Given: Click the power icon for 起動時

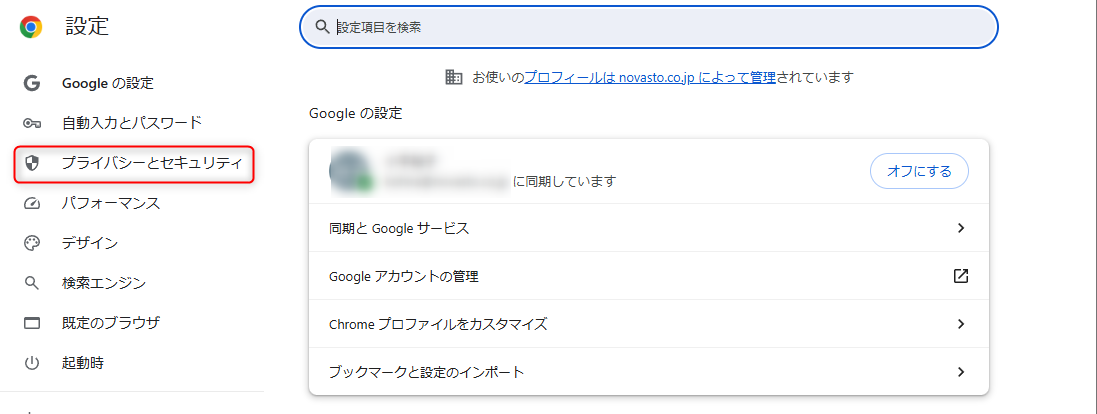Looking at the screenshot, I should 31,363.
